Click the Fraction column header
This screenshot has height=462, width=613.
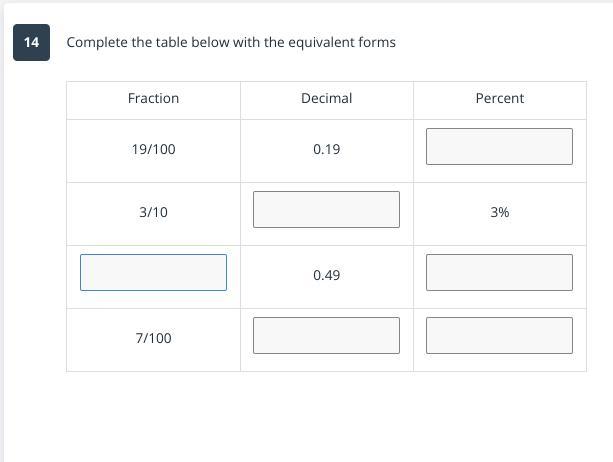click(153, 98)
